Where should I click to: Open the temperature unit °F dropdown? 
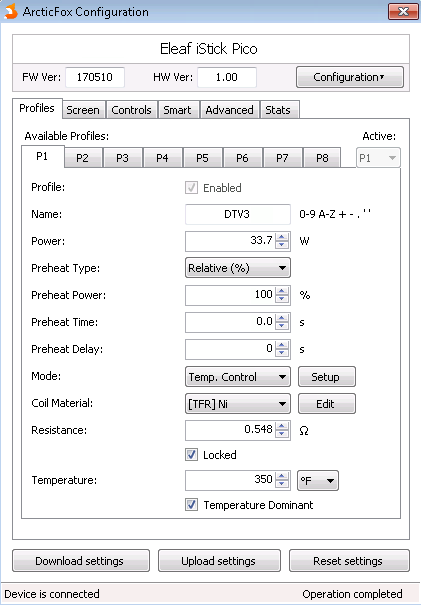tap(318, 480)
